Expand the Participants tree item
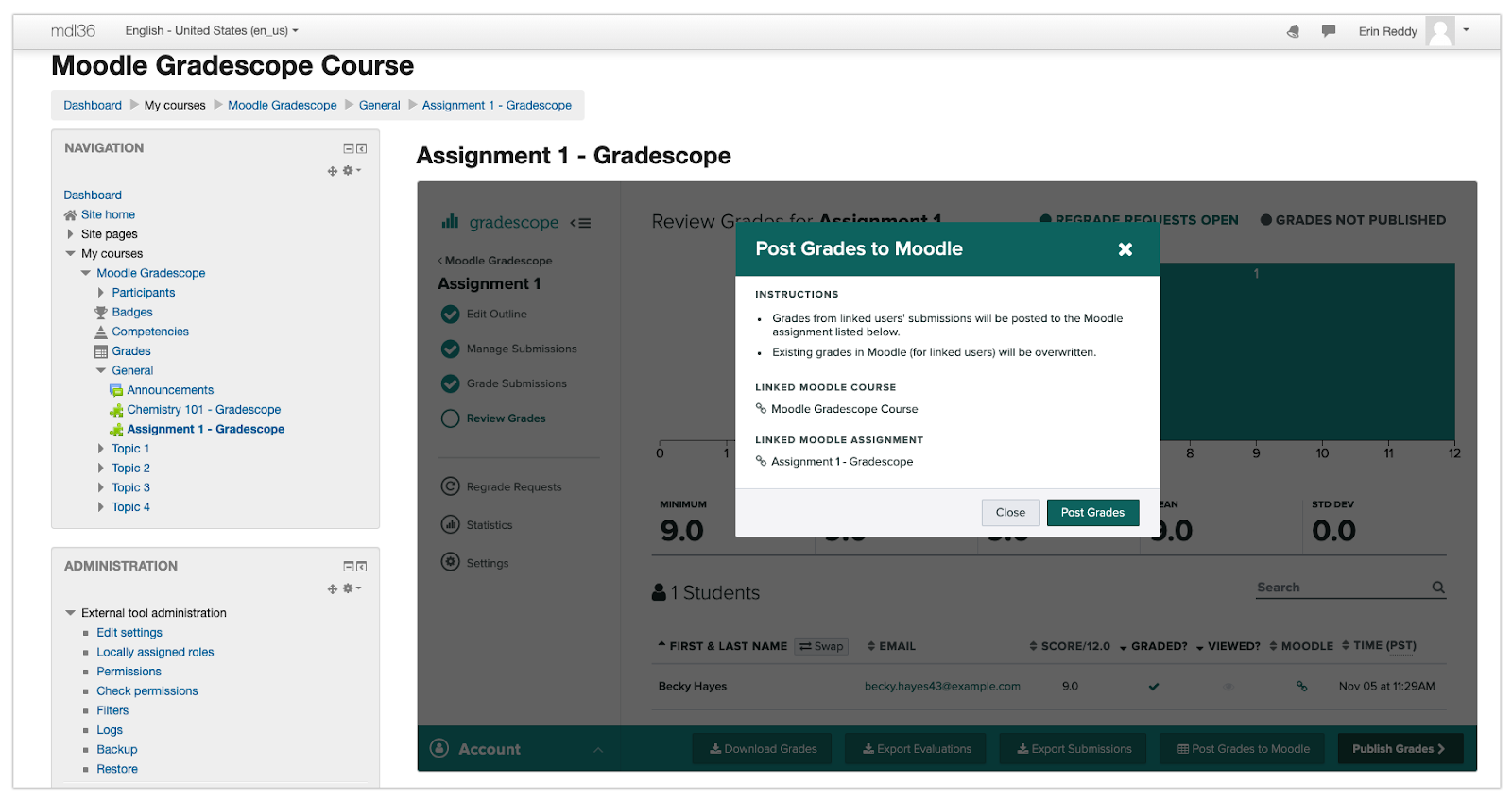The image size is (1512, 801). click(x=101, y=293)
